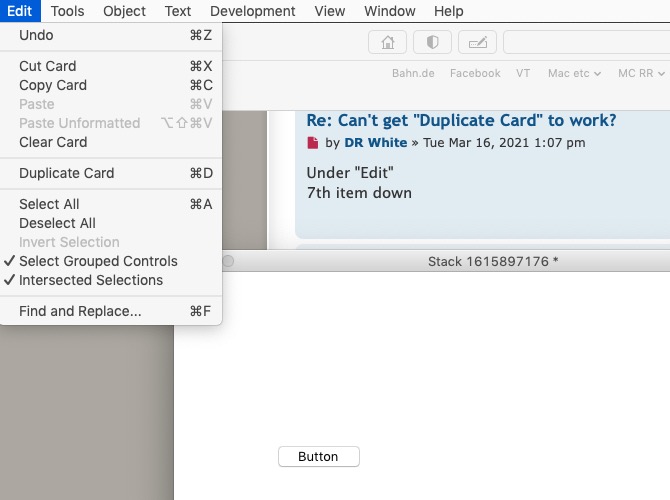Image resolution: width=670 pixels, height=500 pixels.
Task: Choose Duplicate Card from Edit menu
Action: click(67, 173)
